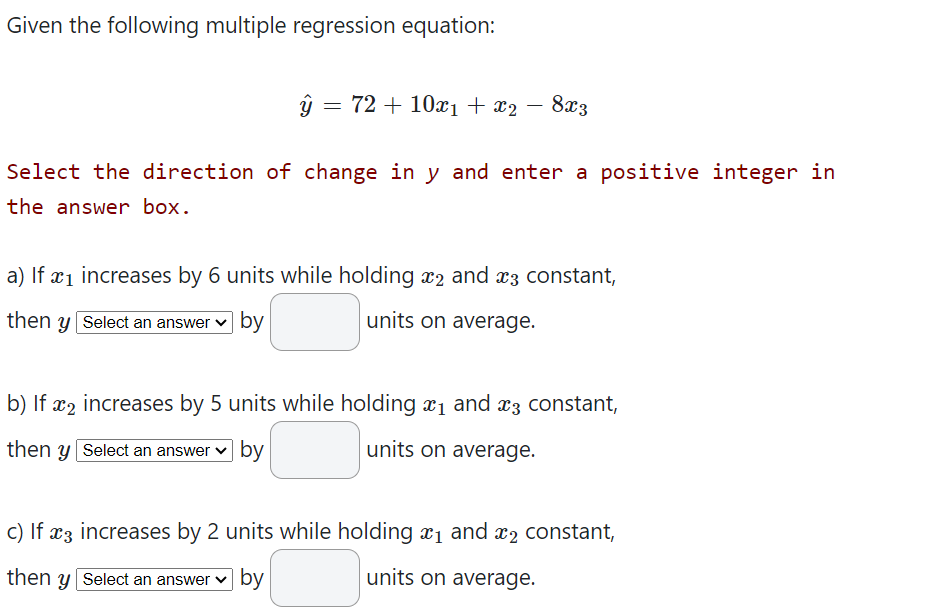This screenshot has width=935, height=615.
Task: Select the 'Select an answer' label in part c
Action: (148, 579)
